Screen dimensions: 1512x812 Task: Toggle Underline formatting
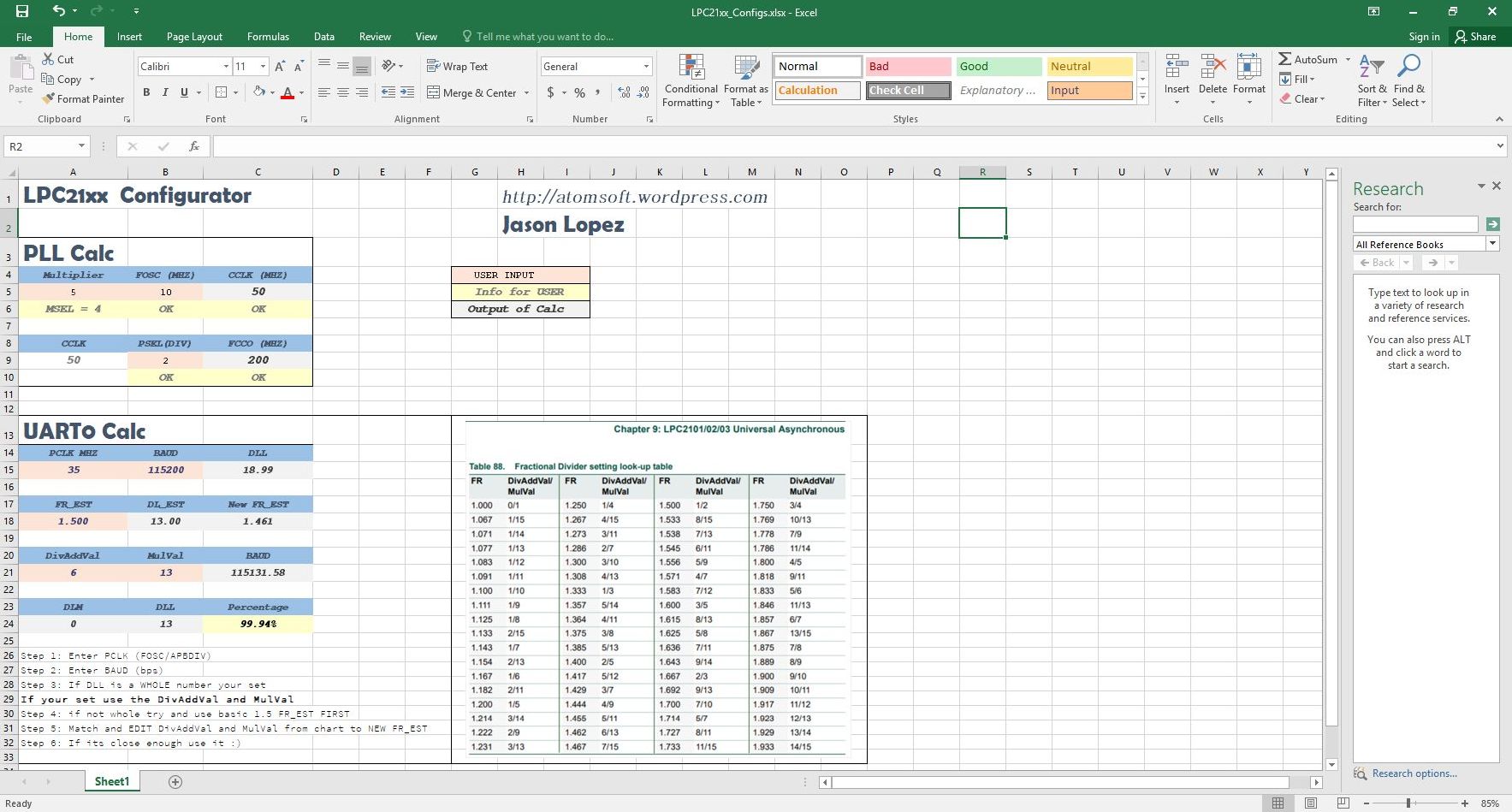[184, 92]
